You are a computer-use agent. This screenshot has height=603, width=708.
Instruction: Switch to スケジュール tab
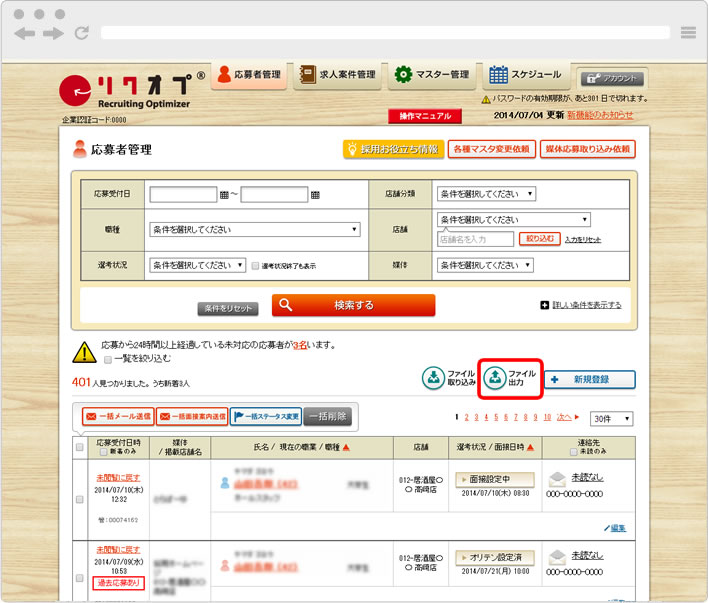click(526, 75)
